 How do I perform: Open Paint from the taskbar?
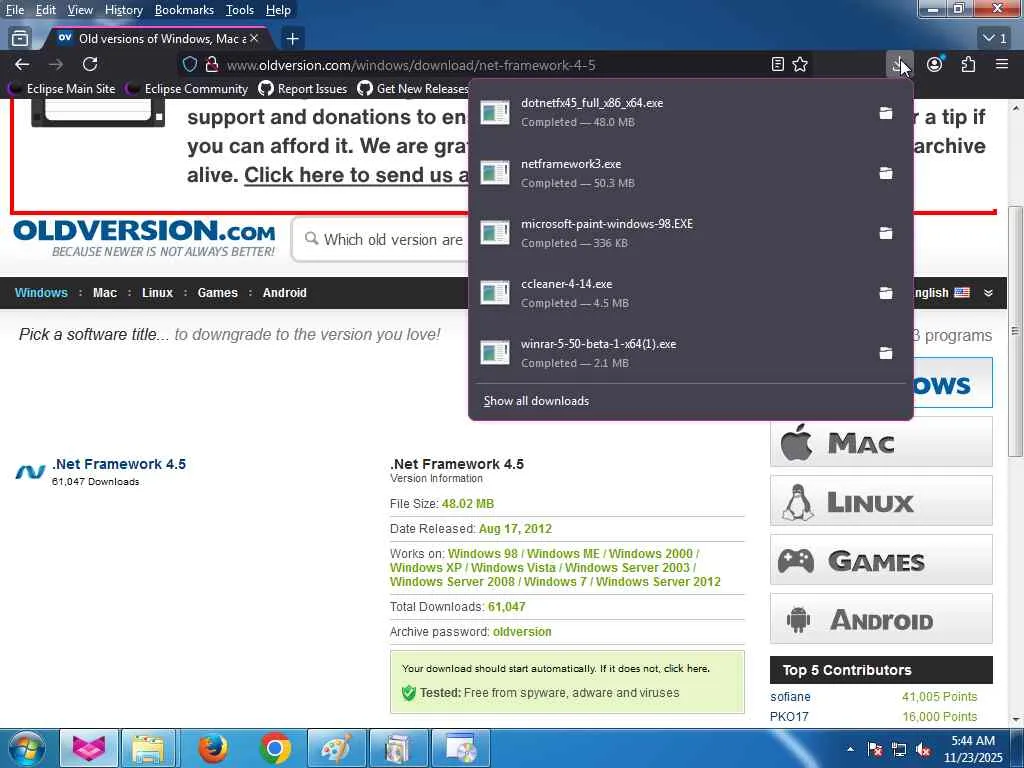[x=337, y=748]
